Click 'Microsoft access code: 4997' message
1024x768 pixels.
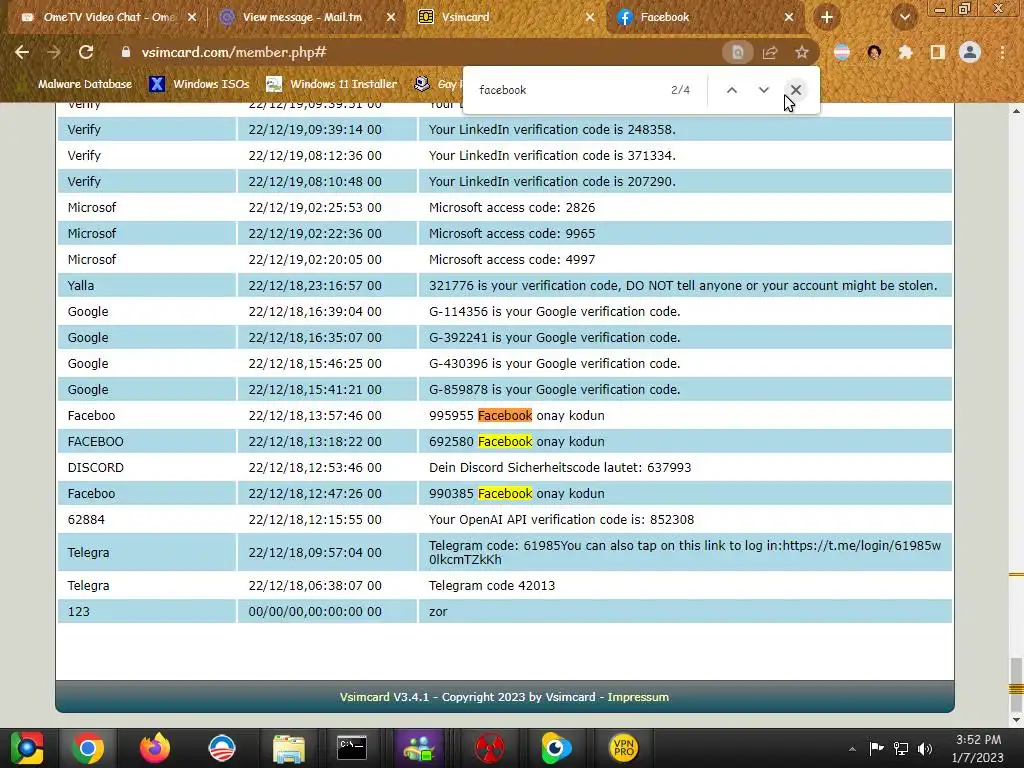[512, 260]
